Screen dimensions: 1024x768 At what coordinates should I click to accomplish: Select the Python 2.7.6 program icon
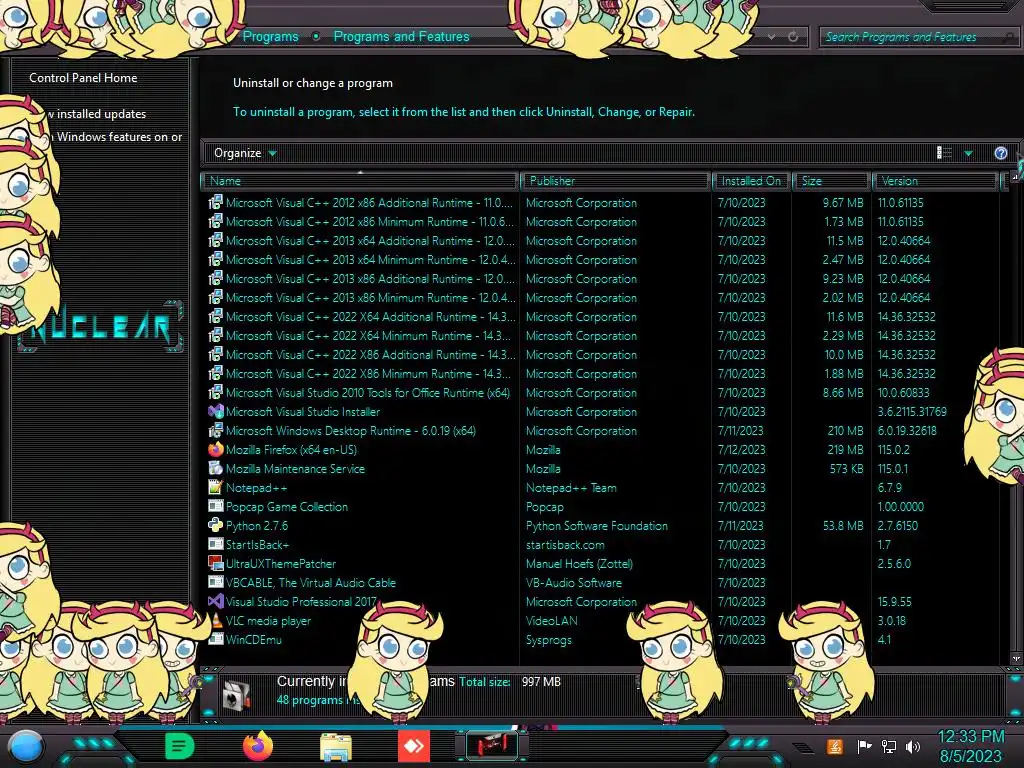coord(216,525)
